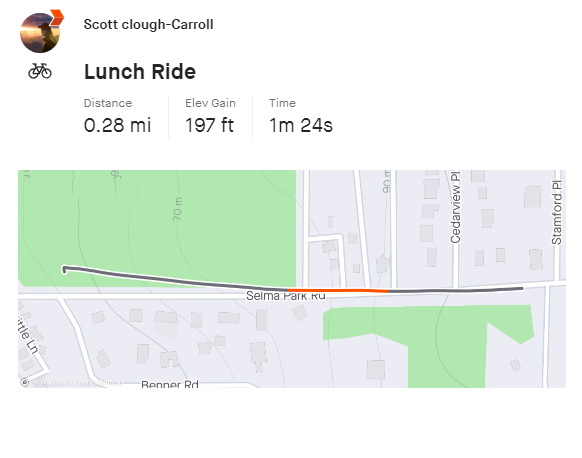Open the Lunch Ride activity title
This screenshot has height=458, width=582.
tap(140, 71)
